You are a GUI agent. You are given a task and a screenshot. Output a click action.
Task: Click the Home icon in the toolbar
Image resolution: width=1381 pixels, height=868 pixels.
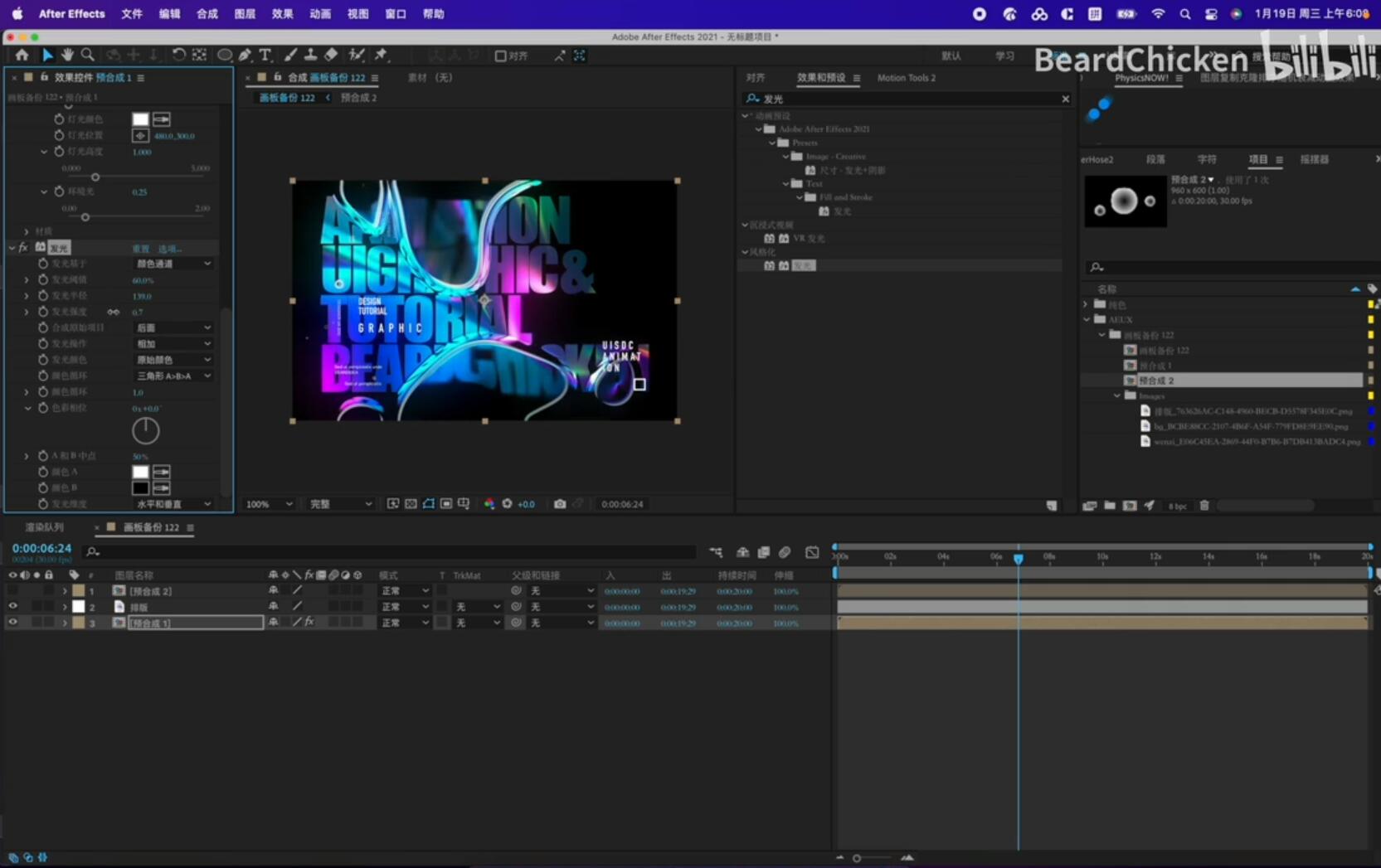click(x=22, y=56)
